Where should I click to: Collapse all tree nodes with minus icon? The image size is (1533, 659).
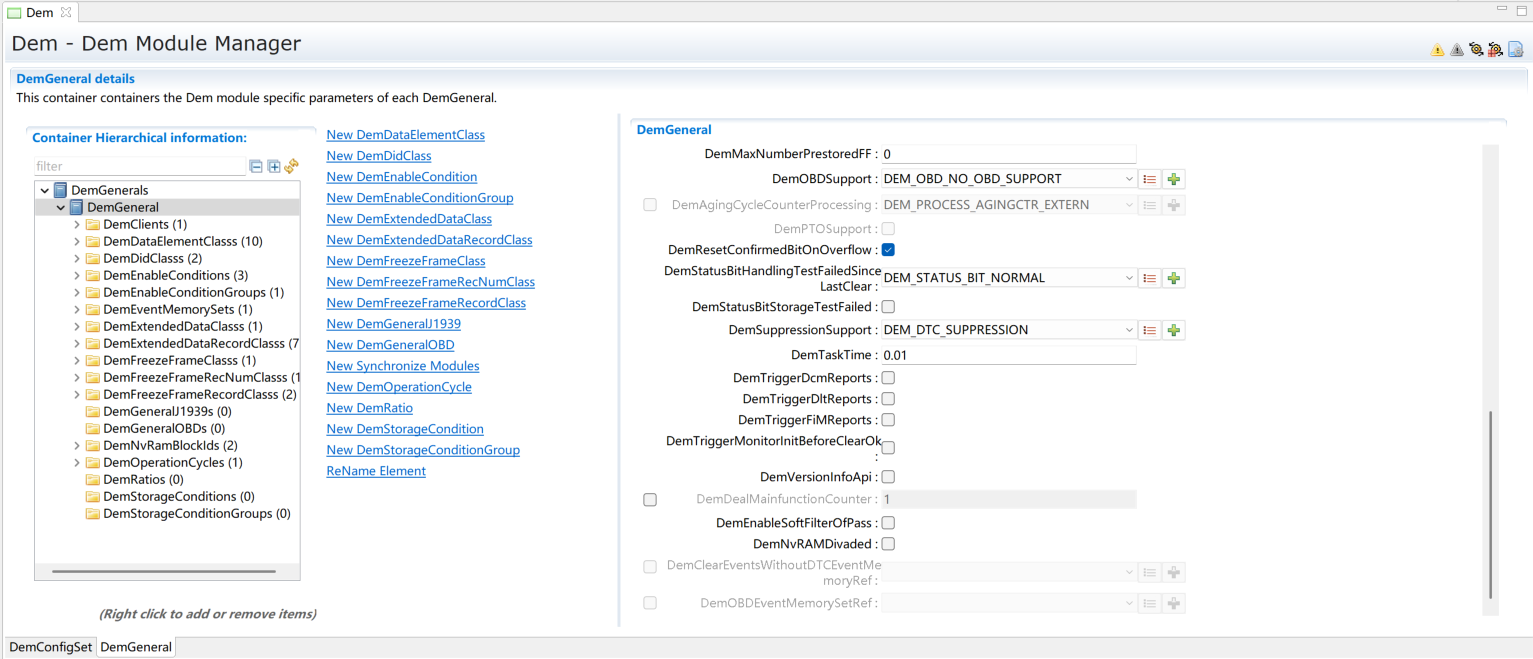coord(256,167)
